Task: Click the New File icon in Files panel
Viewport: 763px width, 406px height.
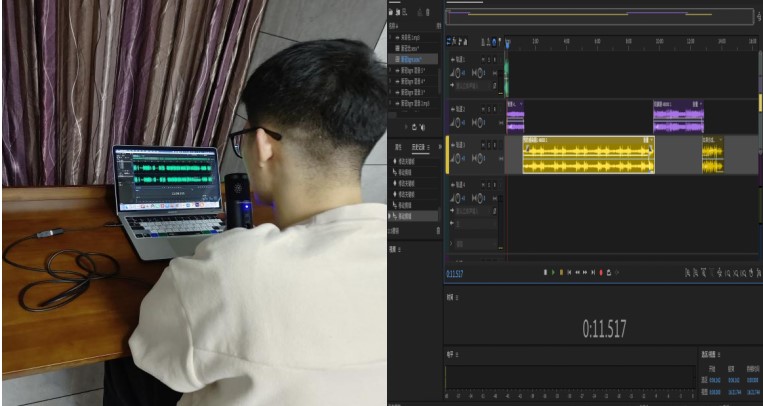Action: pos(404,12)
